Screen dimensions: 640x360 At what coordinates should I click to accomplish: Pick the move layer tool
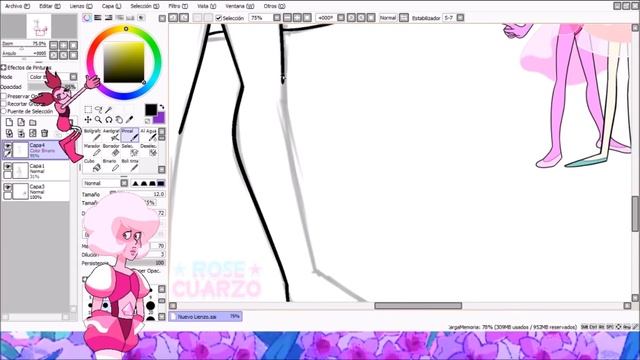point(88,120)
